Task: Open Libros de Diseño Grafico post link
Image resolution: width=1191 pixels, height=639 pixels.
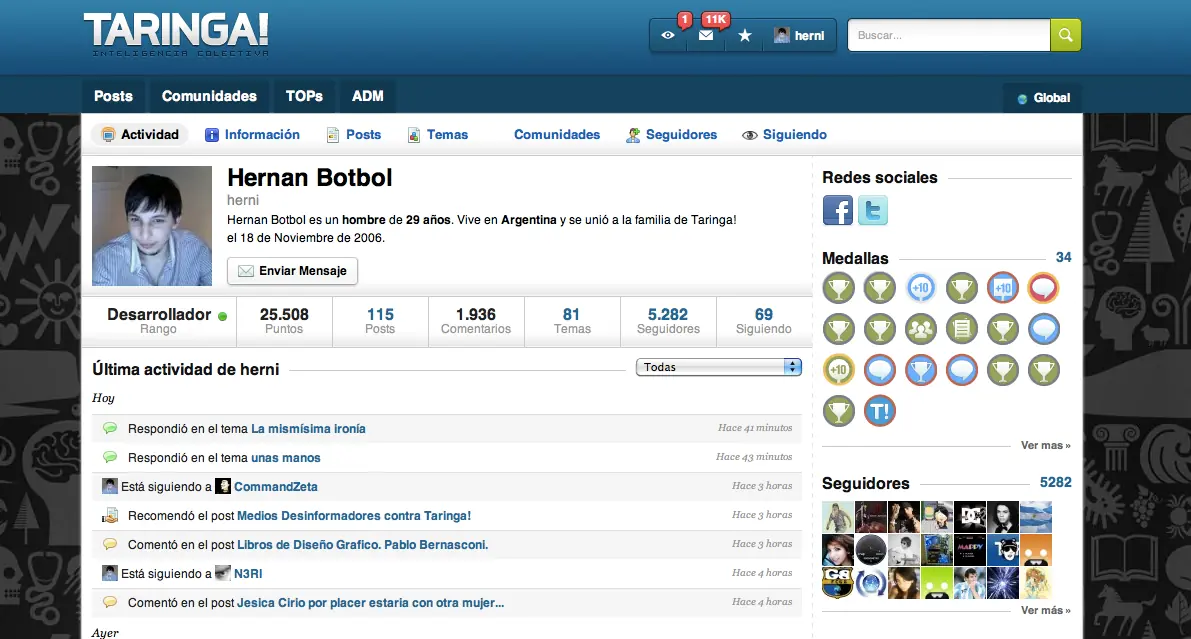Action: 362,544
